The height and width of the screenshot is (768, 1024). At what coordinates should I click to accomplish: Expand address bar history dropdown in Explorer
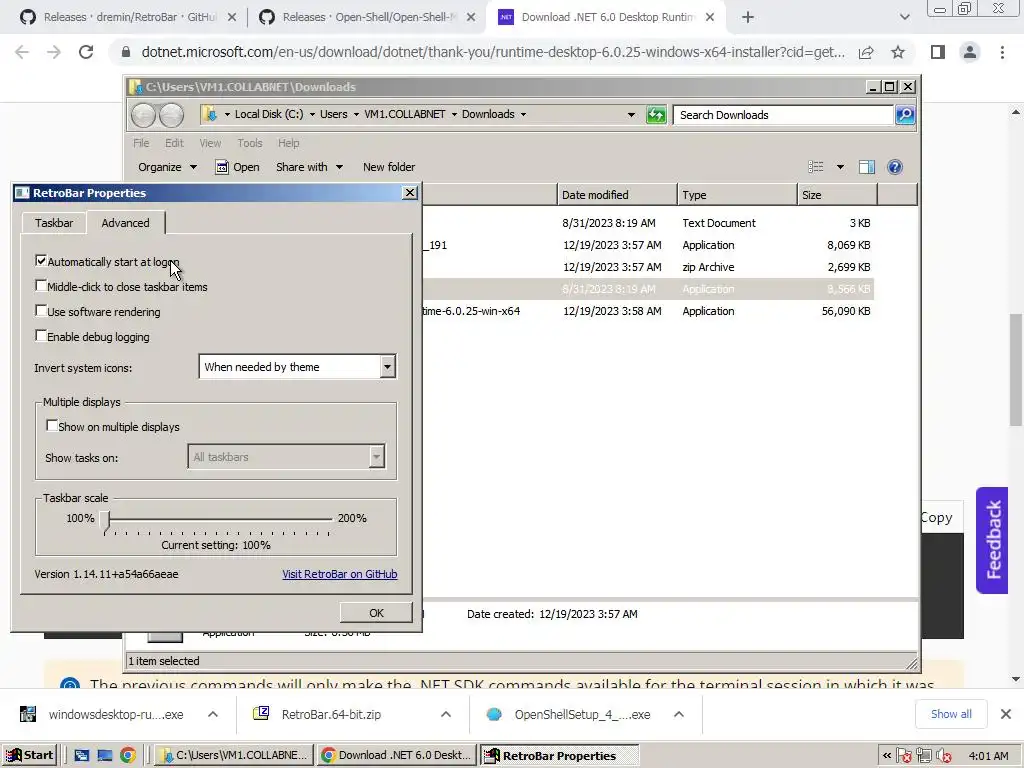coord(631,115)
